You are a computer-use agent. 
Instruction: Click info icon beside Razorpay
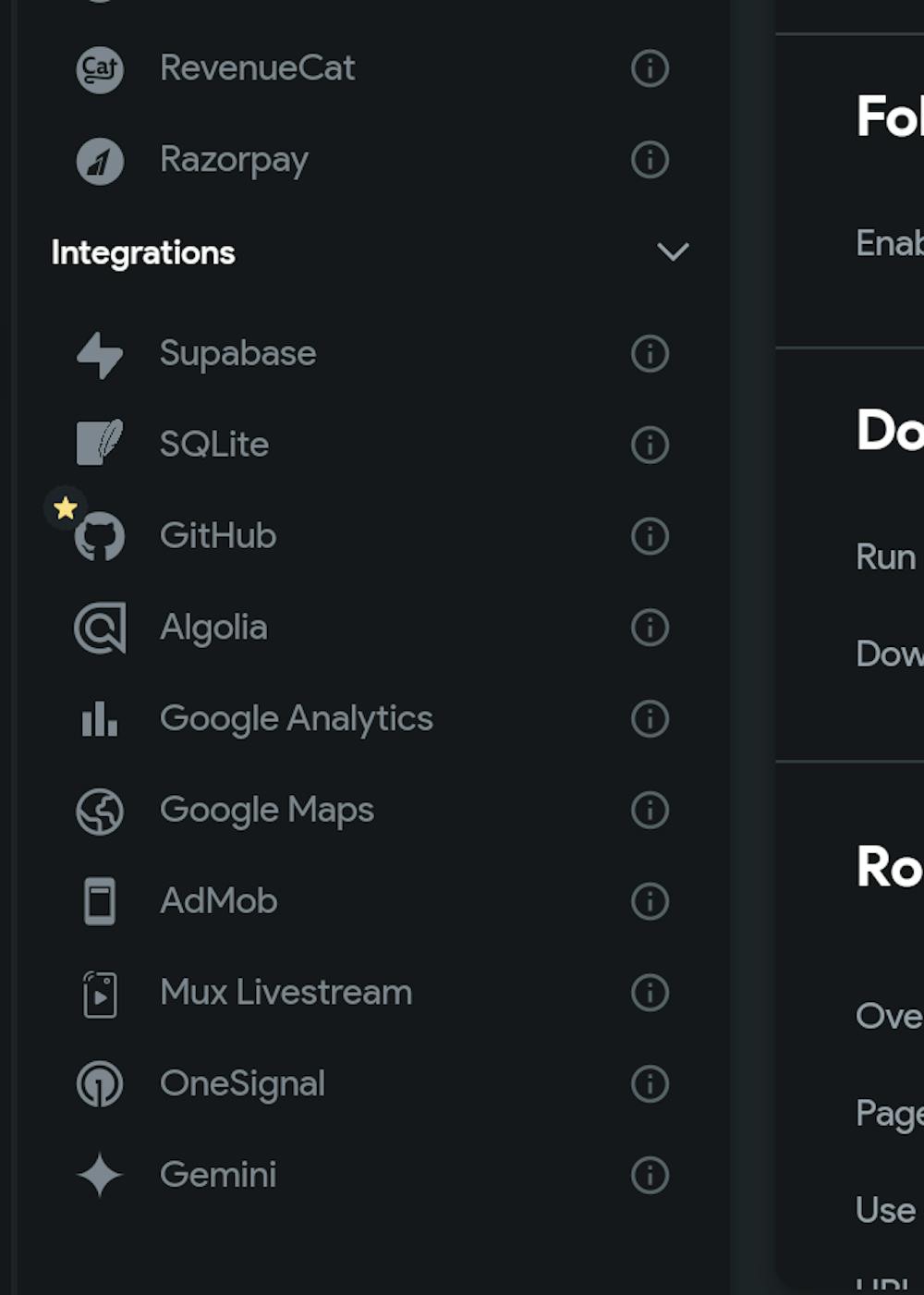coord(650,160)
